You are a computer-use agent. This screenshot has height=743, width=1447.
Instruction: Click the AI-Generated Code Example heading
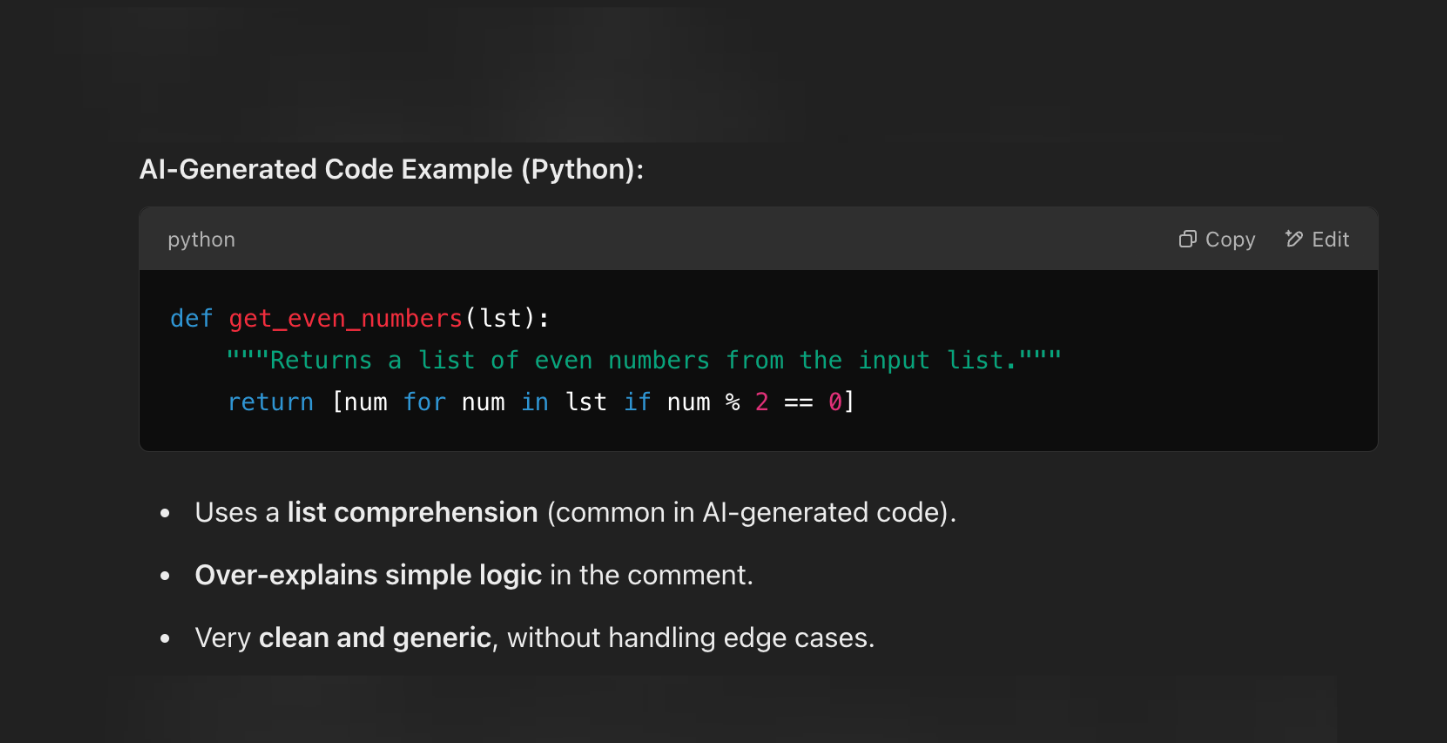point(391,169)
